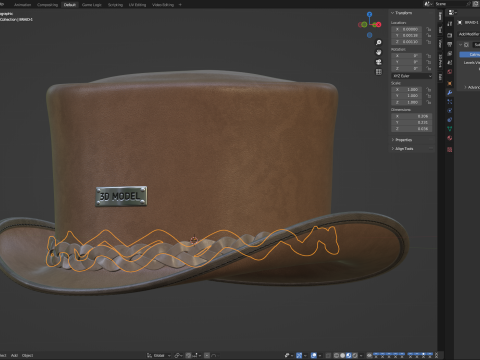The height and width of the screenshot is (360, 480).
Task: Add a new workspace with plus button
Action: pyautogui.click(x=180, y=5)
